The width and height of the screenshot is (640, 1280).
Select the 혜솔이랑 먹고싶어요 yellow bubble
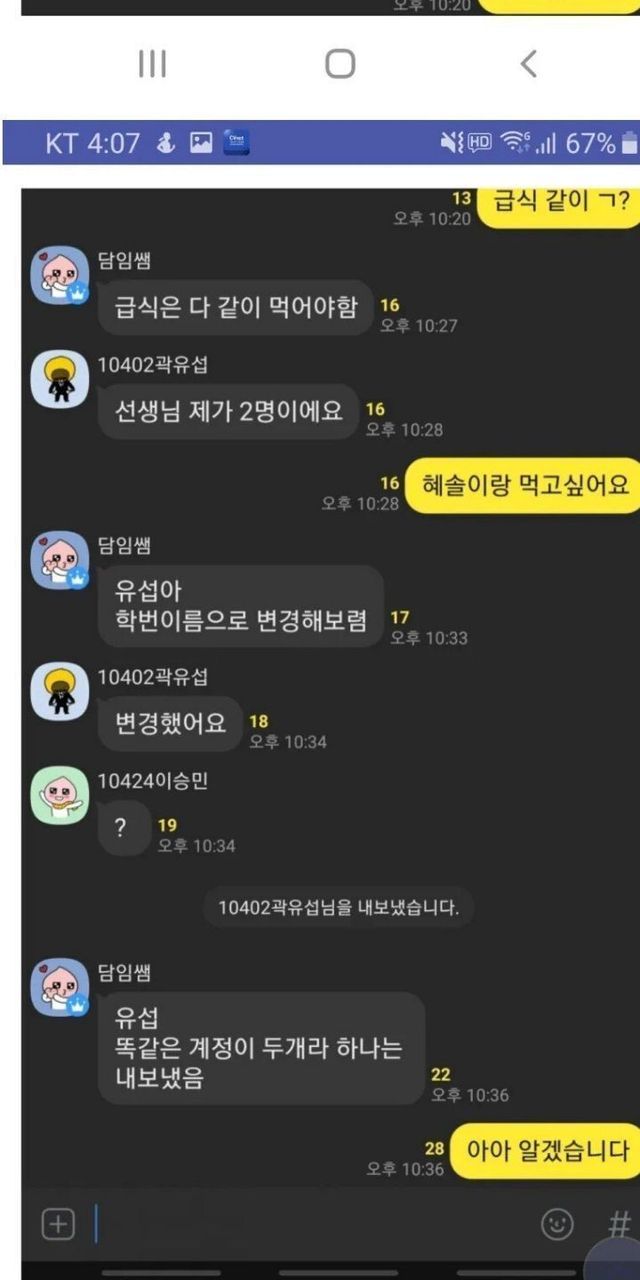pyautogui.click(x=524, y=486)
